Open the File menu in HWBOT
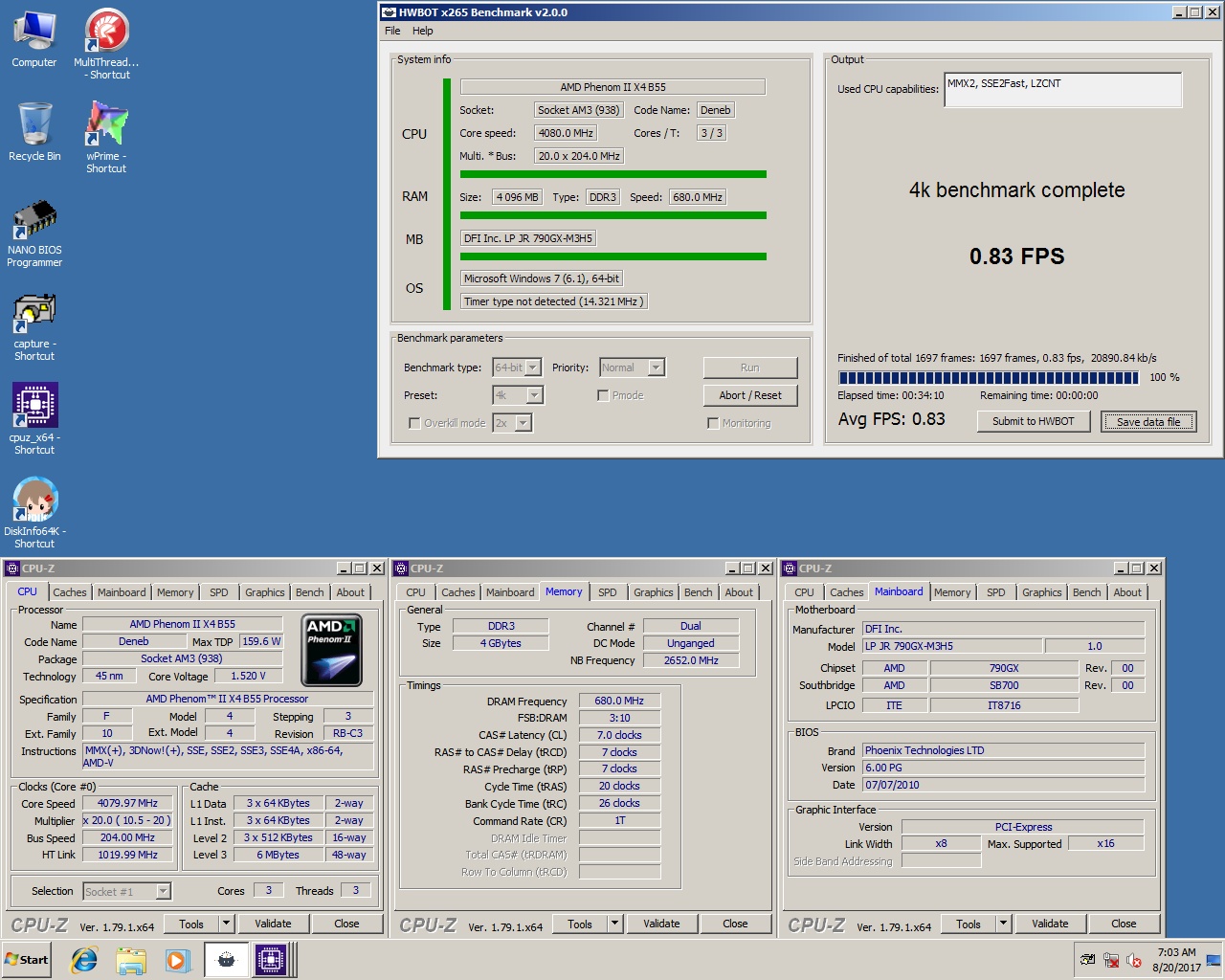This screenshot has width=1225, height=980. [392, 31]
